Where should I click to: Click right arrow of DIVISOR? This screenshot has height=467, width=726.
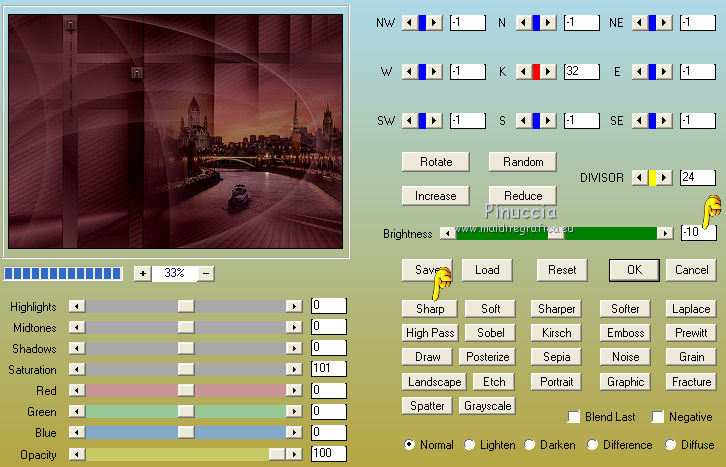click(664, 178)
